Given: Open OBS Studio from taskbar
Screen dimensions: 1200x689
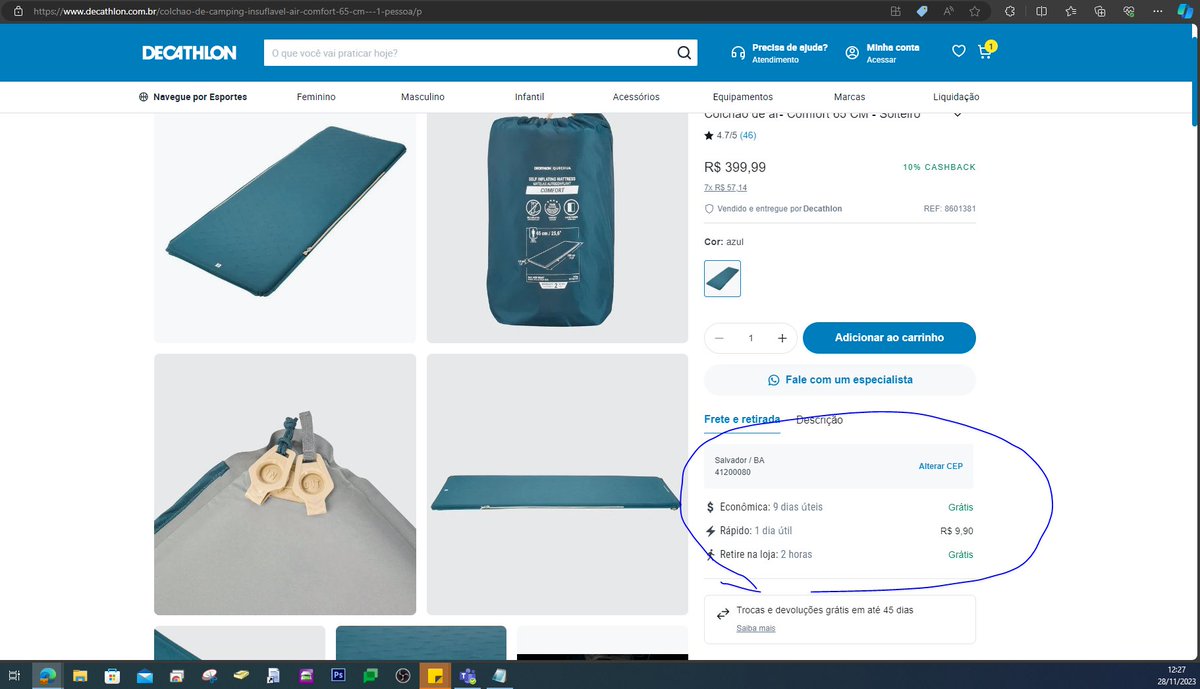Looking at the screenshot, I should click(403, 676).
